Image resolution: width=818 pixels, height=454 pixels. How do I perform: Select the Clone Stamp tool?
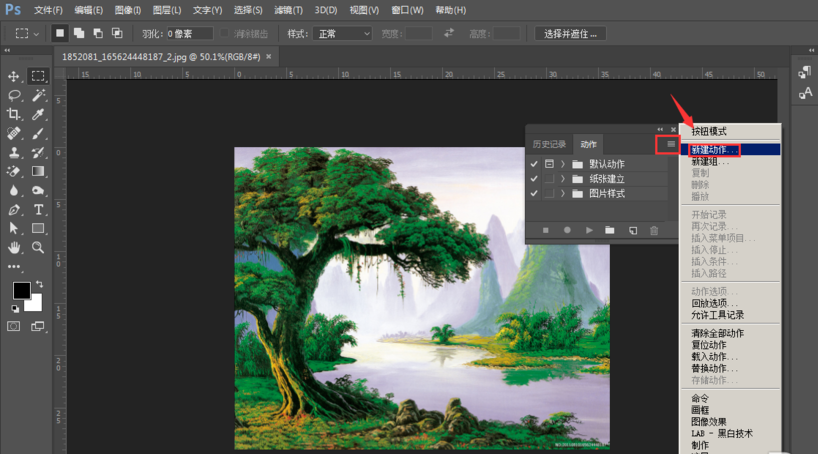[14, 152]
